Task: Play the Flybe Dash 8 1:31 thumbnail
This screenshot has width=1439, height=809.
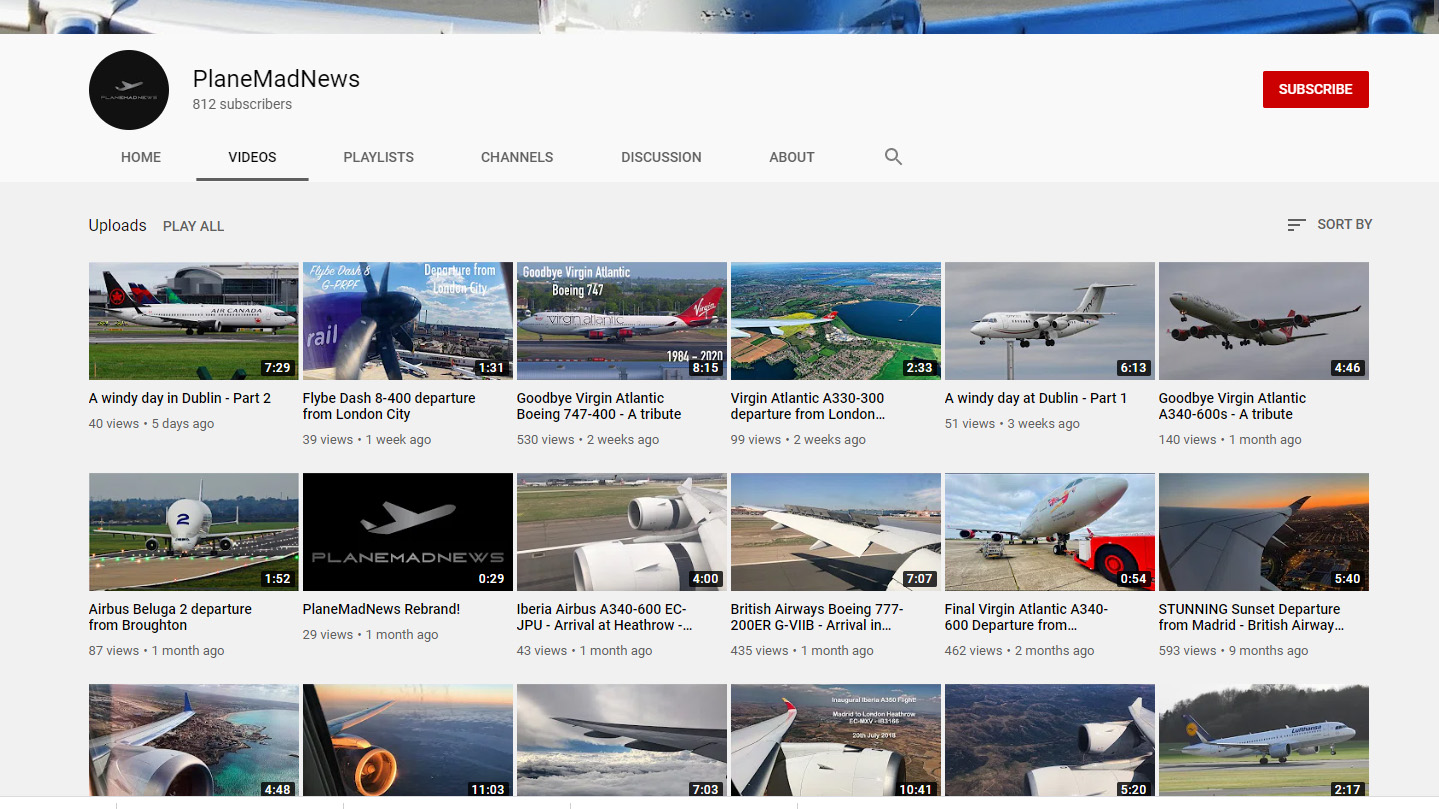Action: (408, 321)
